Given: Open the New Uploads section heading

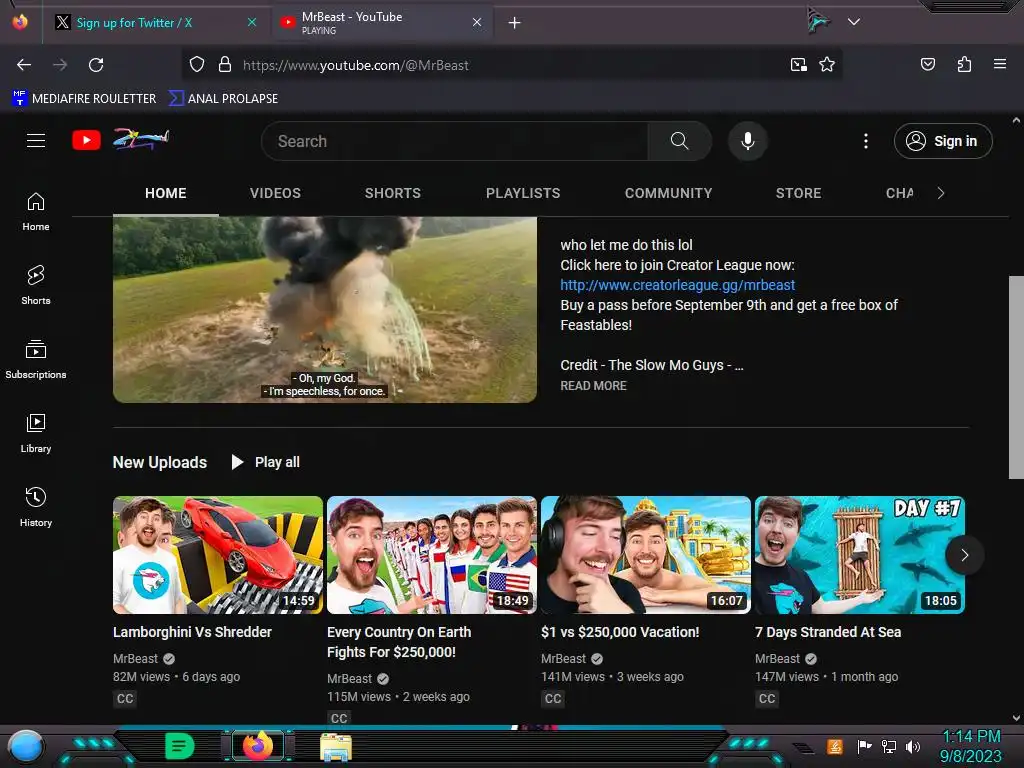Looking at the screenshot, I should point(160,462).
